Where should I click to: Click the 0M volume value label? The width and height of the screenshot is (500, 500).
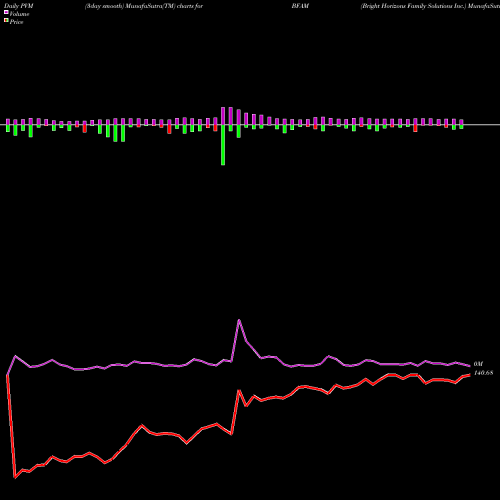(x=478, y=364)
